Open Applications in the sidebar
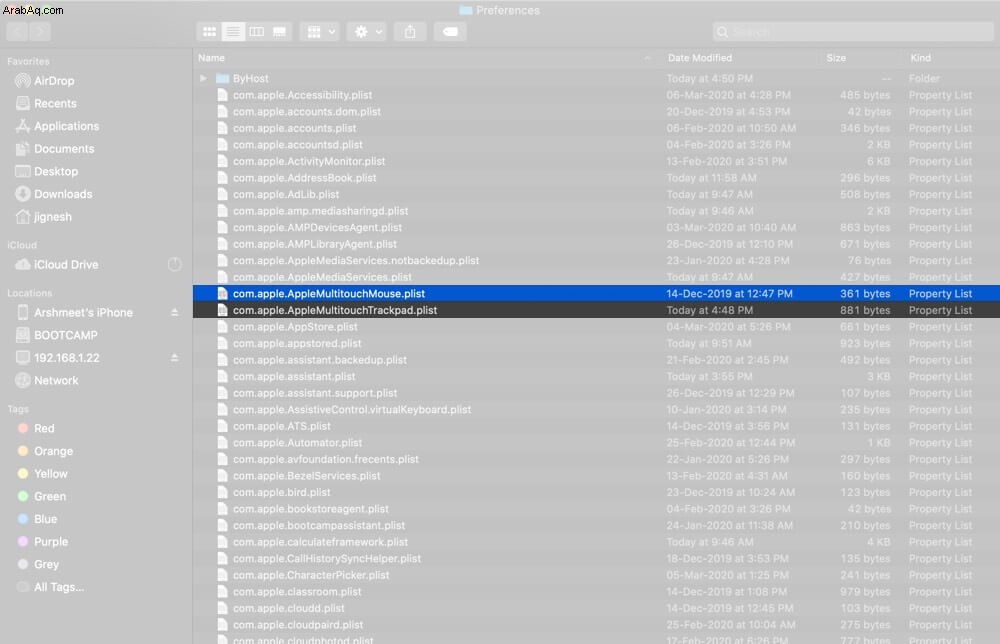The width and height of the screenshot is (1000, 644). coord(57,126)
